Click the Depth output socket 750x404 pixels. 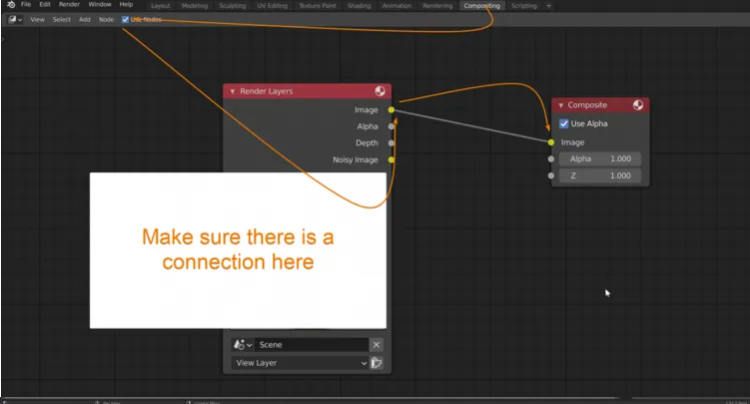click(391, 143)
